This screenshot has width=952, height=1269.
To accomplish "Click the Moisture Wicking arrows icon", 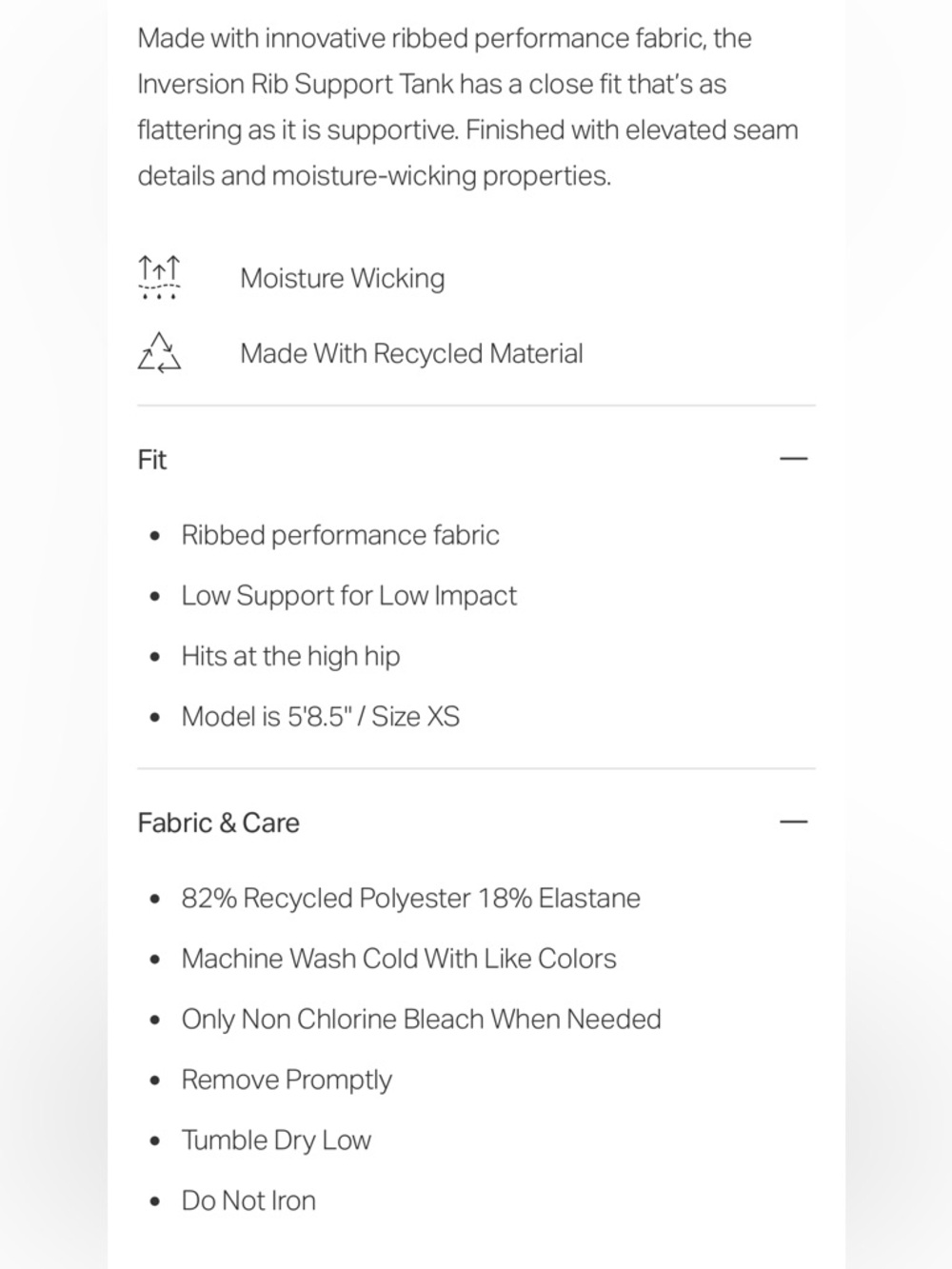I will (159, 277).
